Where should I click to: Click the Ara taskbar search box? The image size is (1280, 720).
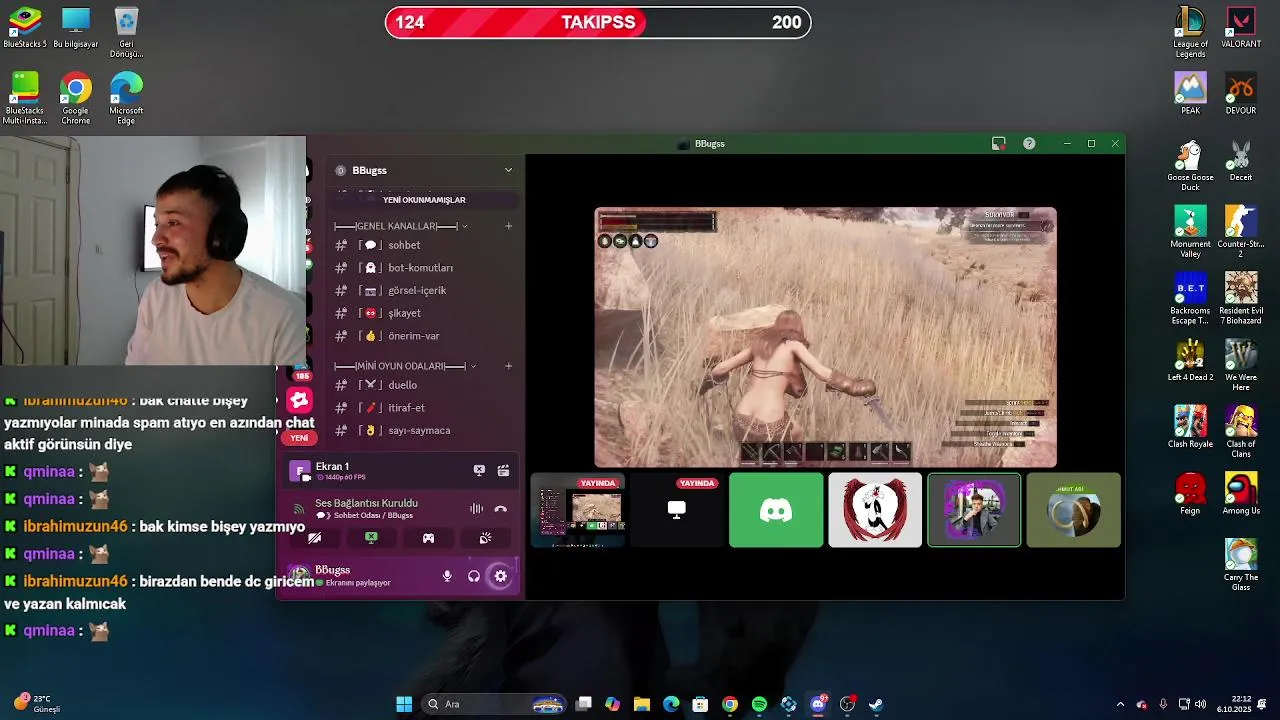tap(495, 704)
